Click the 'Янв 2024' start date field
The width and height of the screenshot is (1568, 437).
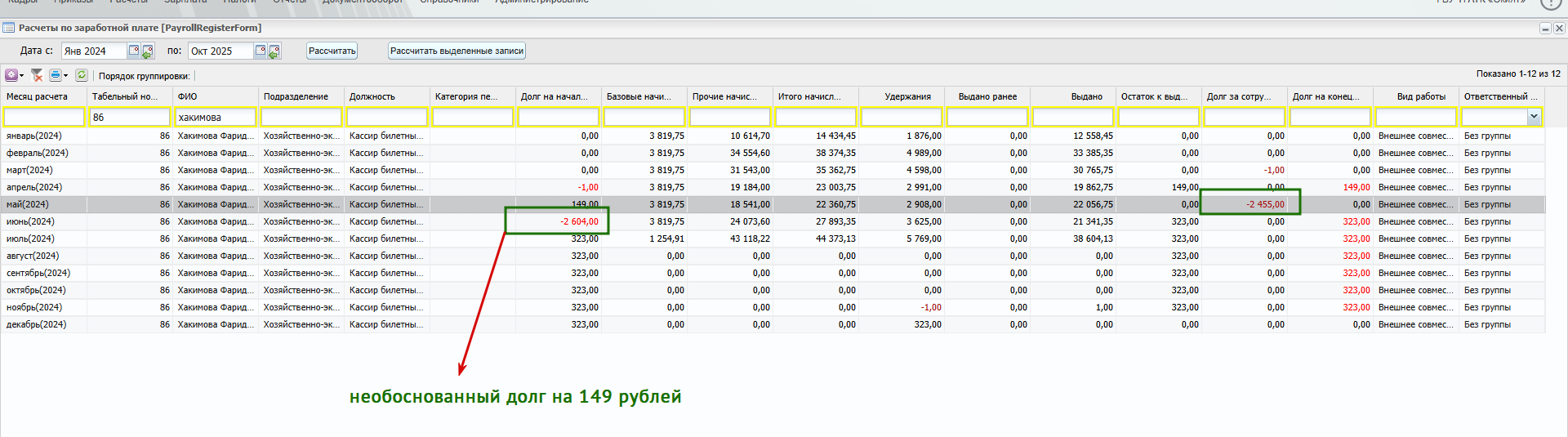pos(94,51)
